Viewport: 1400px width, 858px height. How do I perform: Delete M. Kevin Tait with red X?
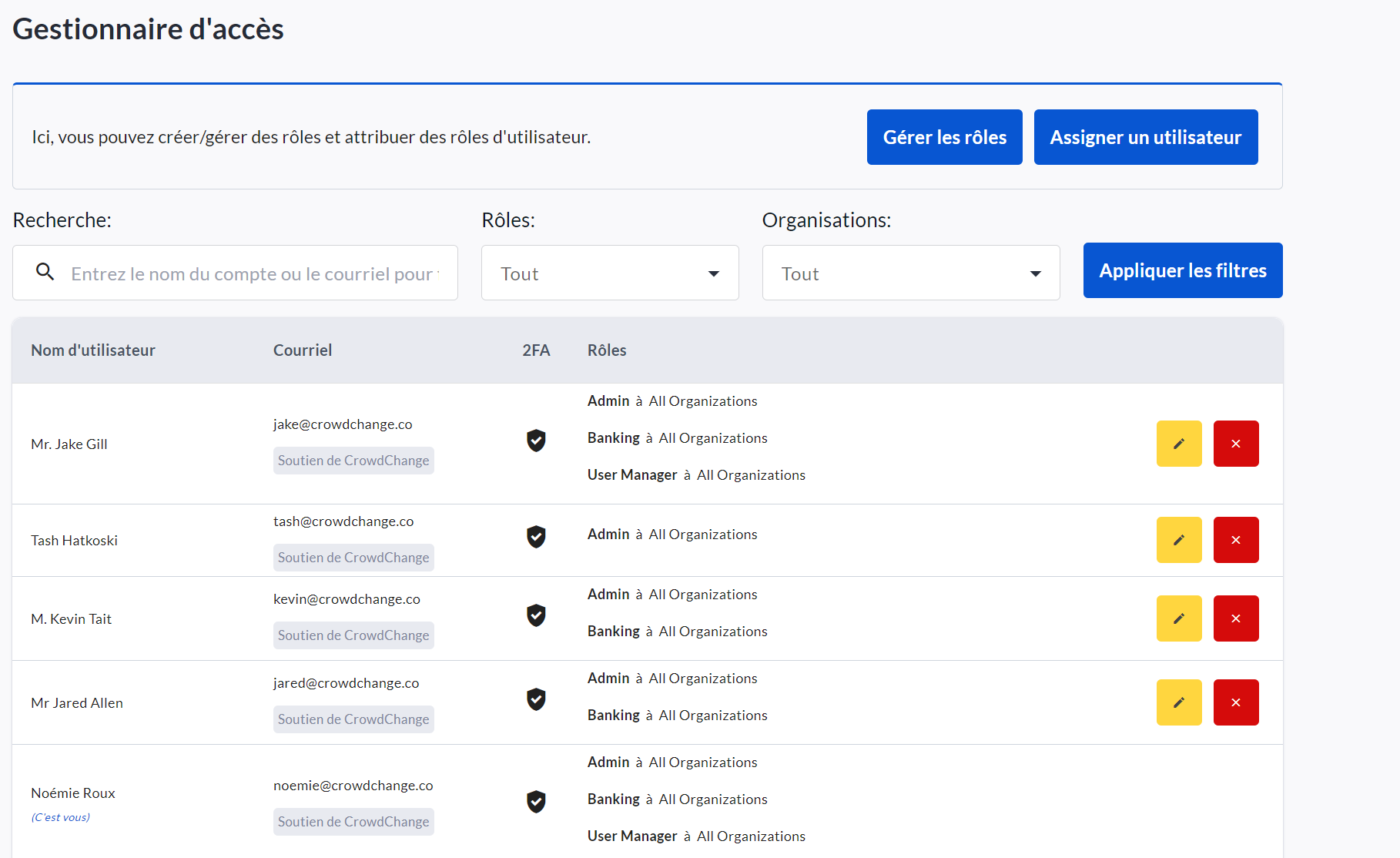point(1235,618)
